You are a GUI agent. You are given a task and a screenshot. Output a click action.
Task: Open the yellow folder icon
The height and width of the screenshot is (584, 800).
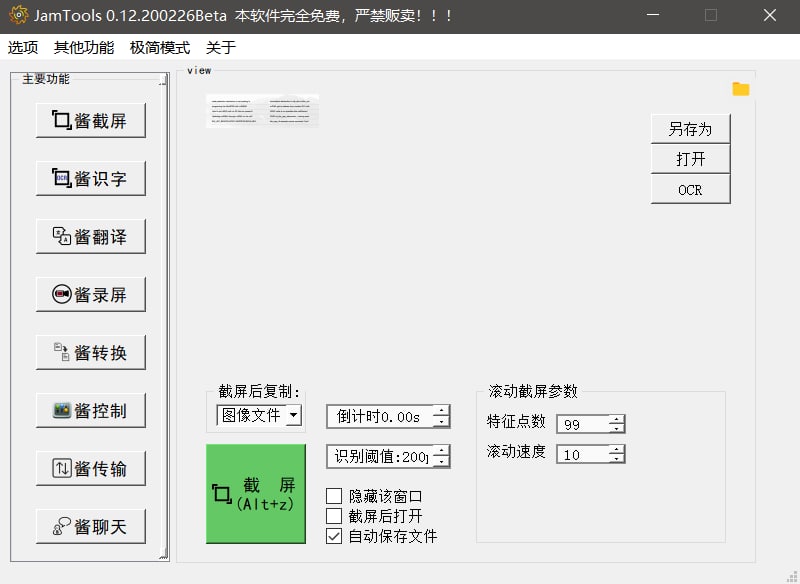pos(741,89)
